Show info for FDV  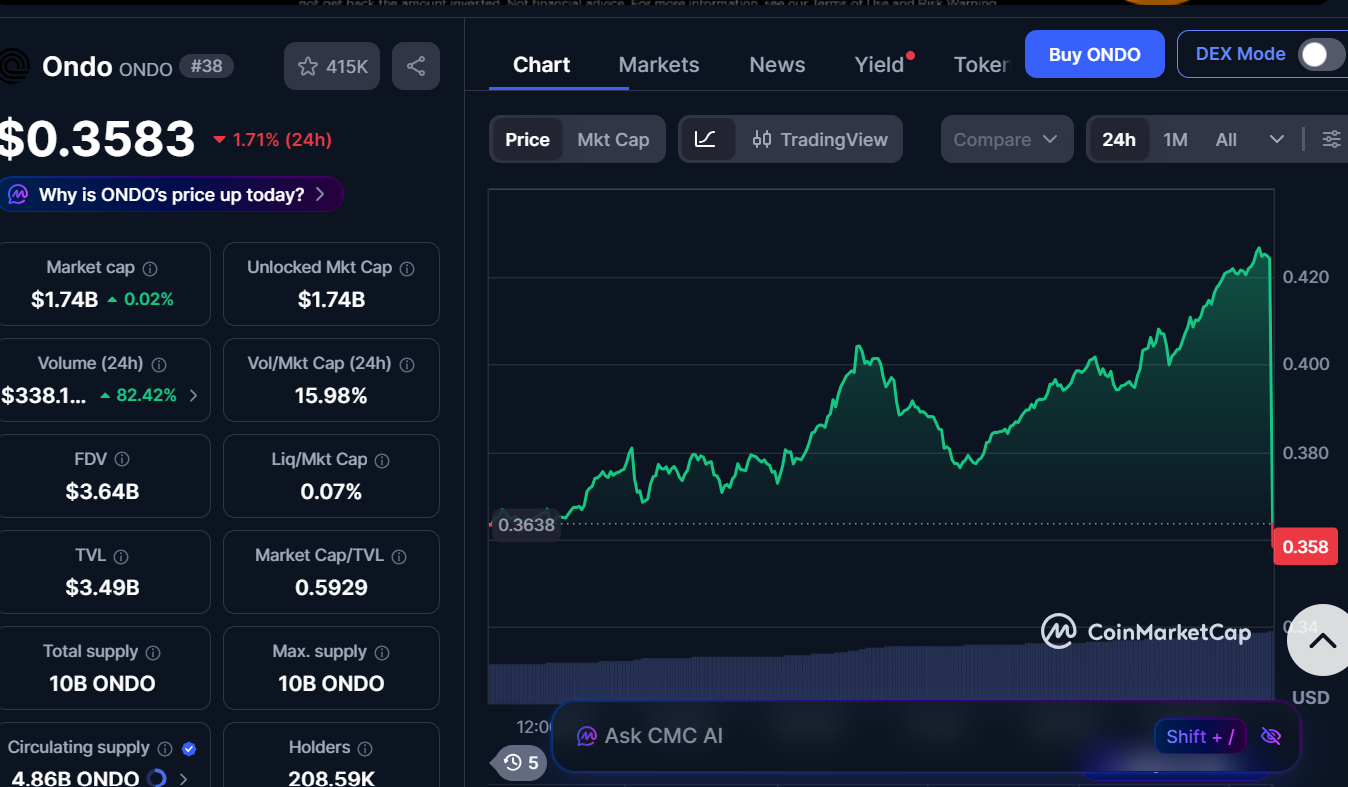122,460
